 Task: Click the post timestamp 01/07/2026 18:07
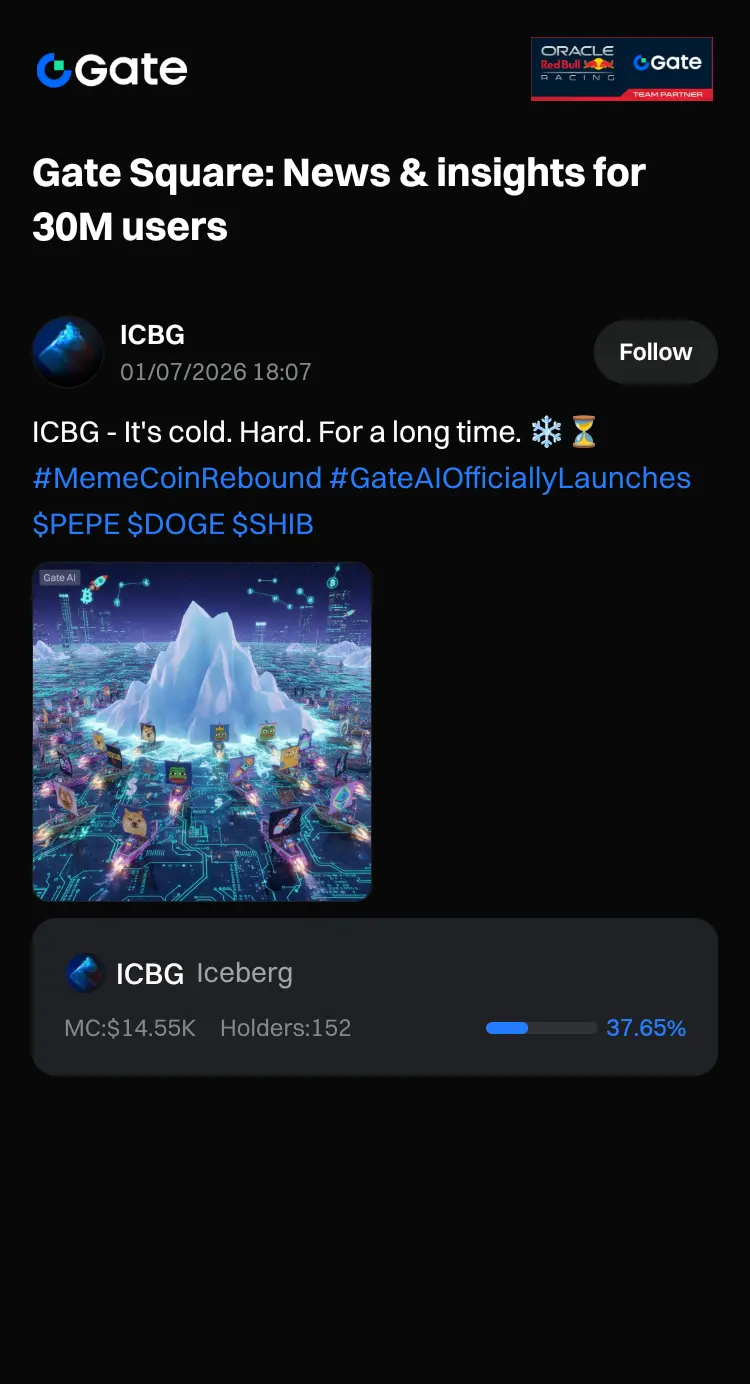click(216, 372)
